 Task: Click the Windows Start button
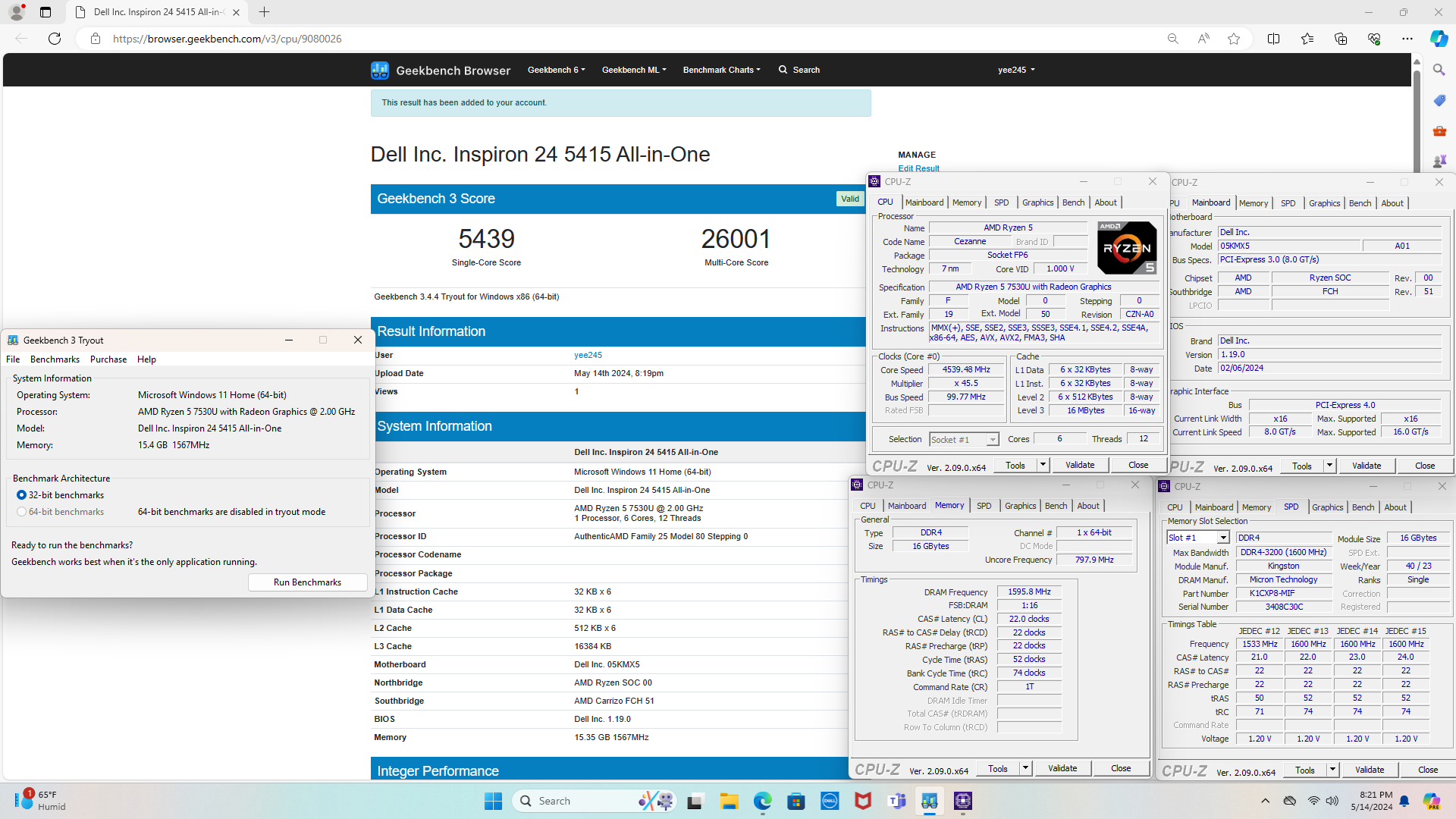tap(493, 801)
